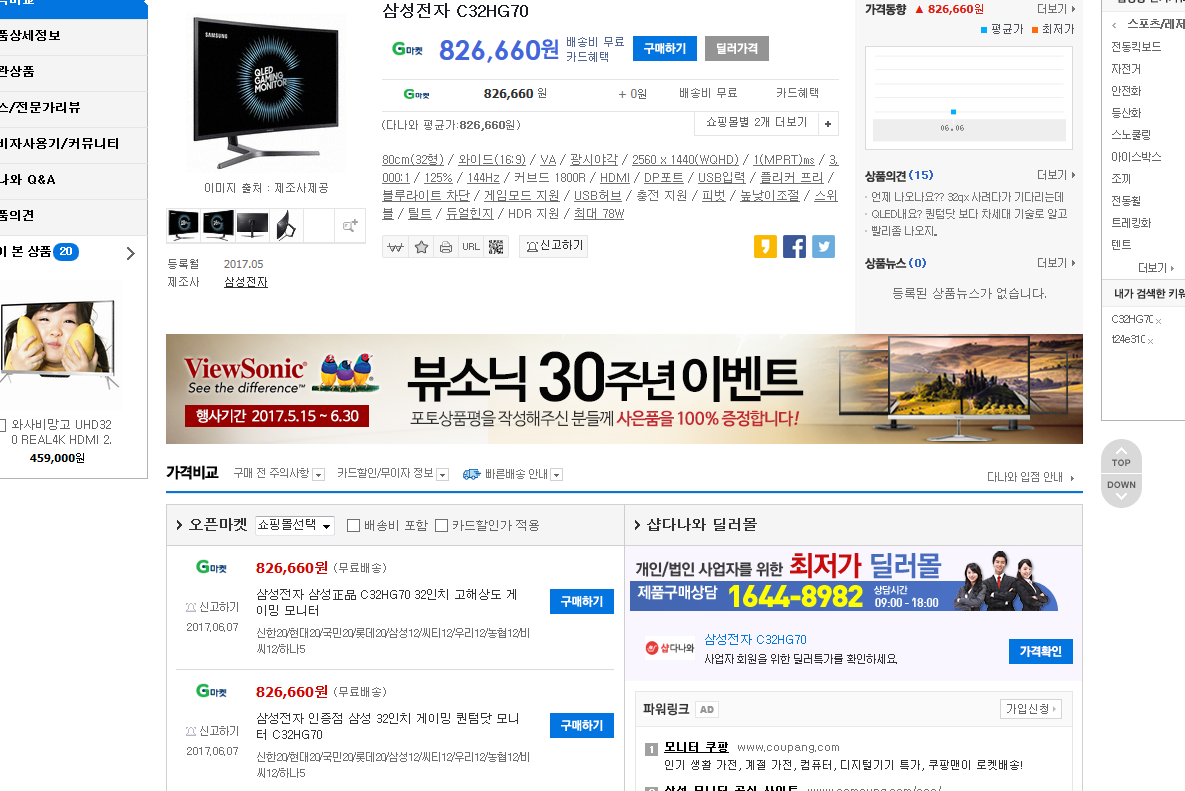Click the gray 딜러가격 button
Screen dimensions: 1185x791
coord(736,48)
